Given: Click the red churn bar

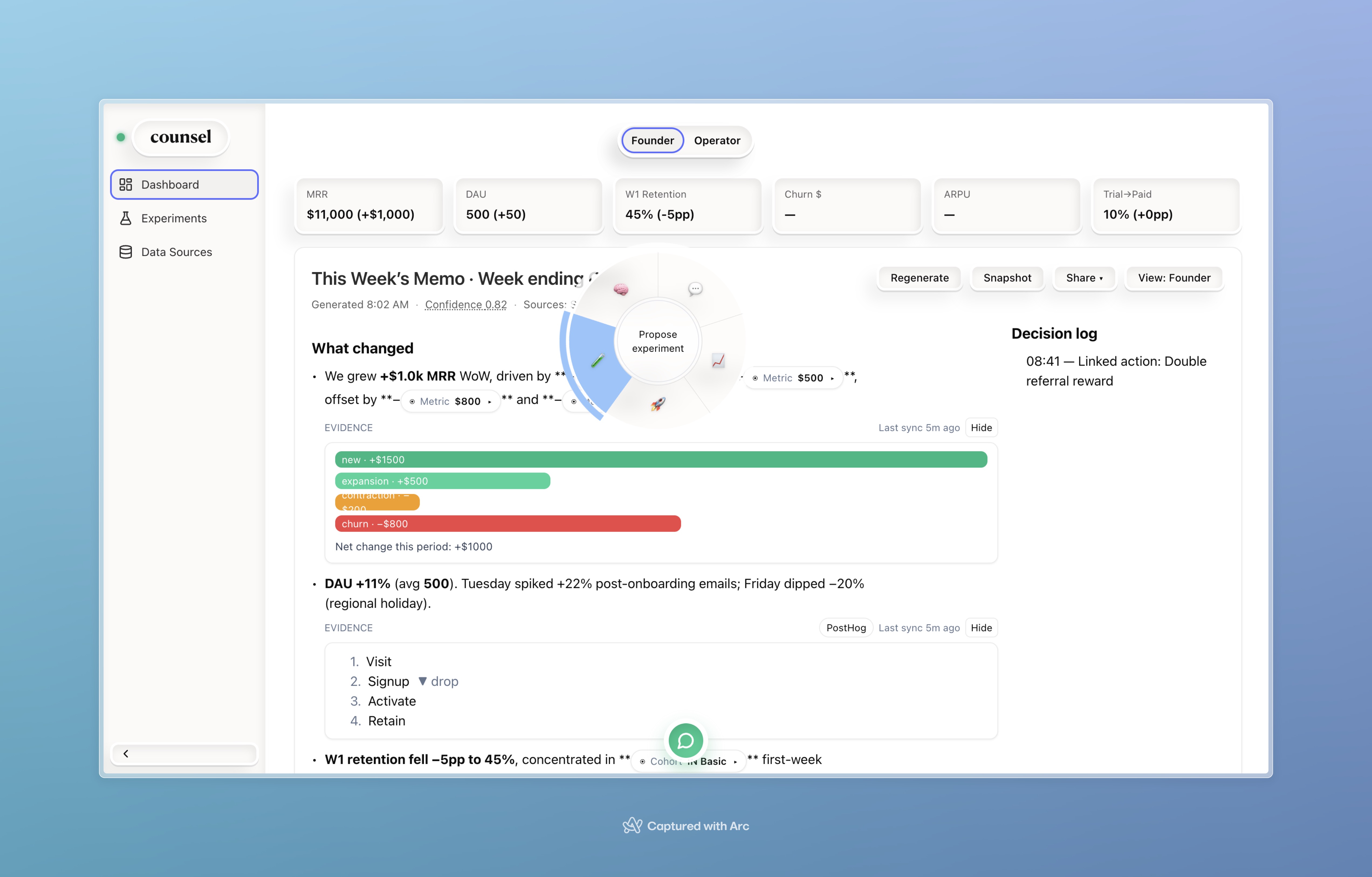Looking at the screenshot, I should [508, 524].
